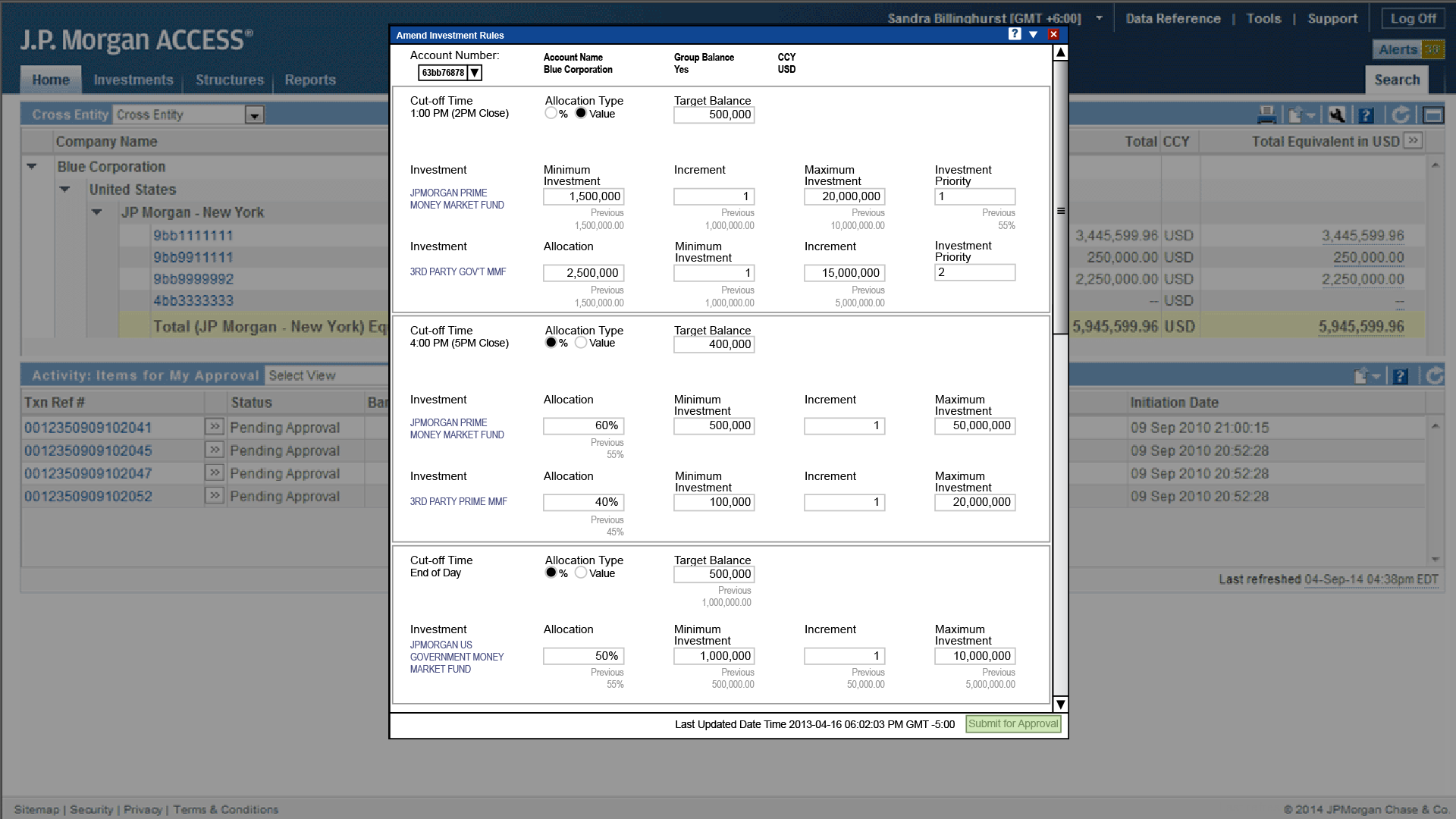Click the help question-mark icon in dialog title
Viewport: 1456px width, 819px height.
click(1015, 34)
